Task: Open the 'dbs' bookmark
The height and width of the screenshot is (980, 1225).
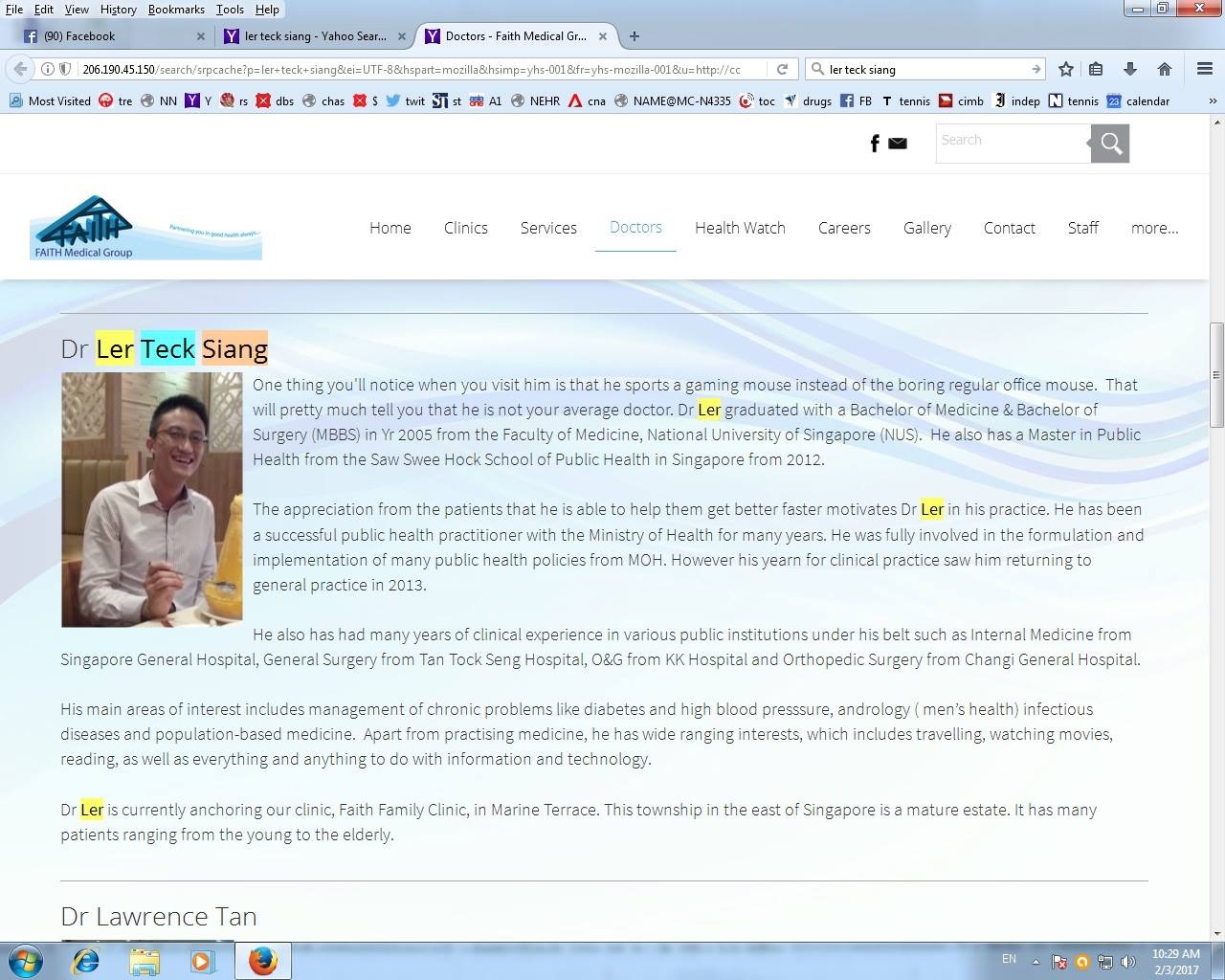Action: [x=275, y=100]
